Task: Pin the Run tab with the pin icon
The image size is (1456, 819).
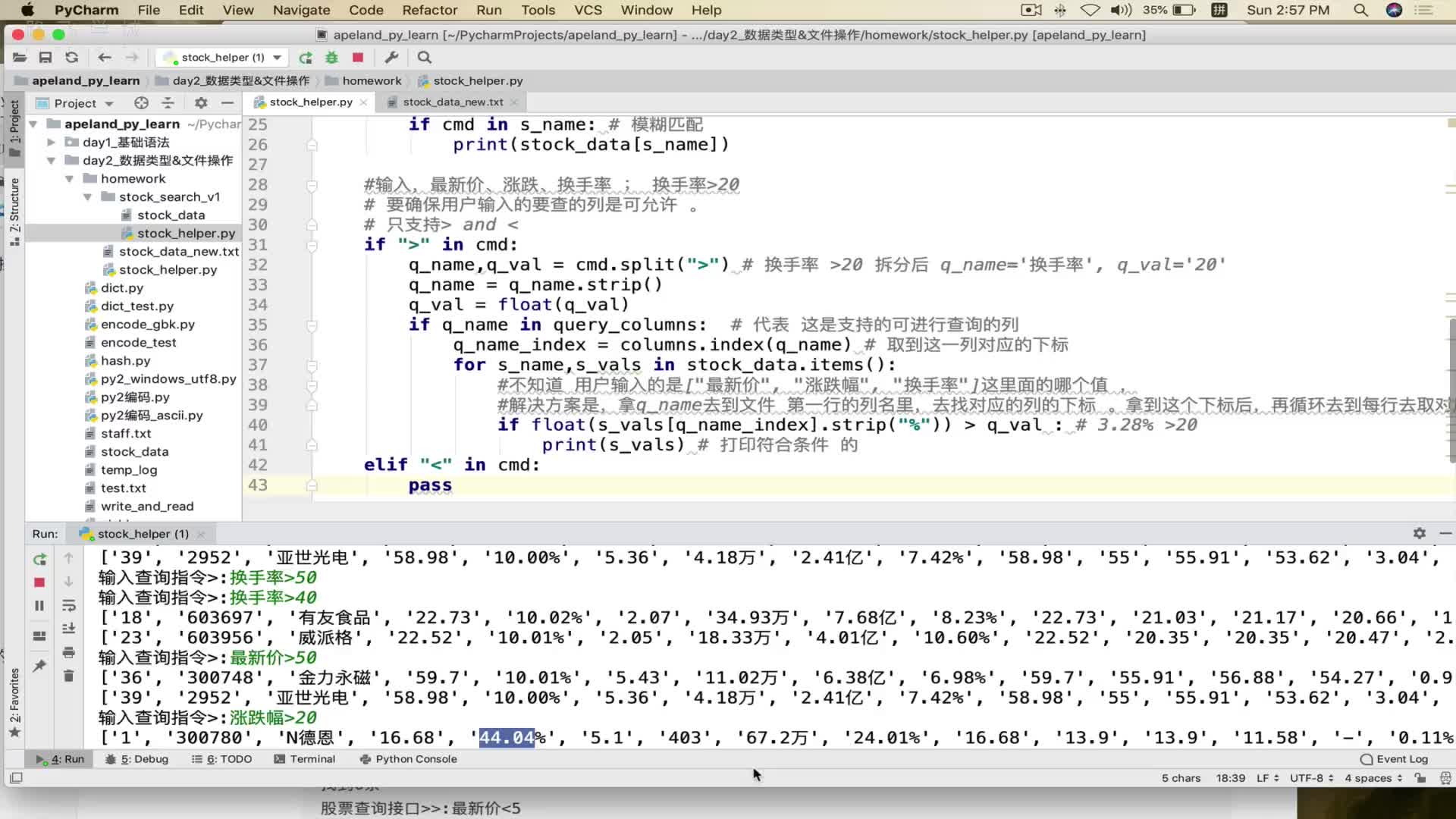Action: 39,666
